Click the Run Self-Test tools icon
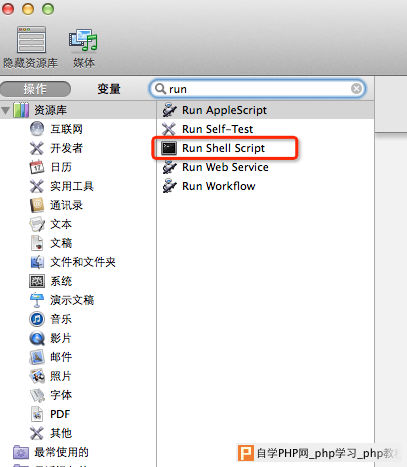This screenshot has width=407, height=467. [x=169, y=129]
